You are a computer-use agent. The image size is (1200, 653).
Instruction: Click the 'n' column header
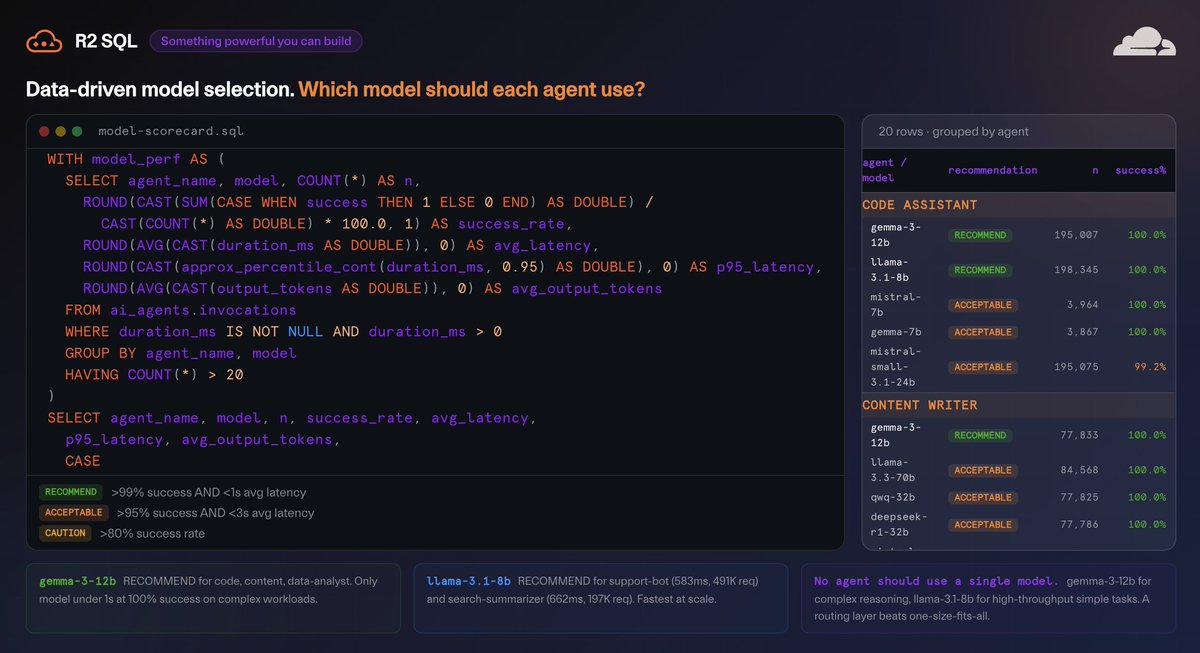(x=1095, y=170)
